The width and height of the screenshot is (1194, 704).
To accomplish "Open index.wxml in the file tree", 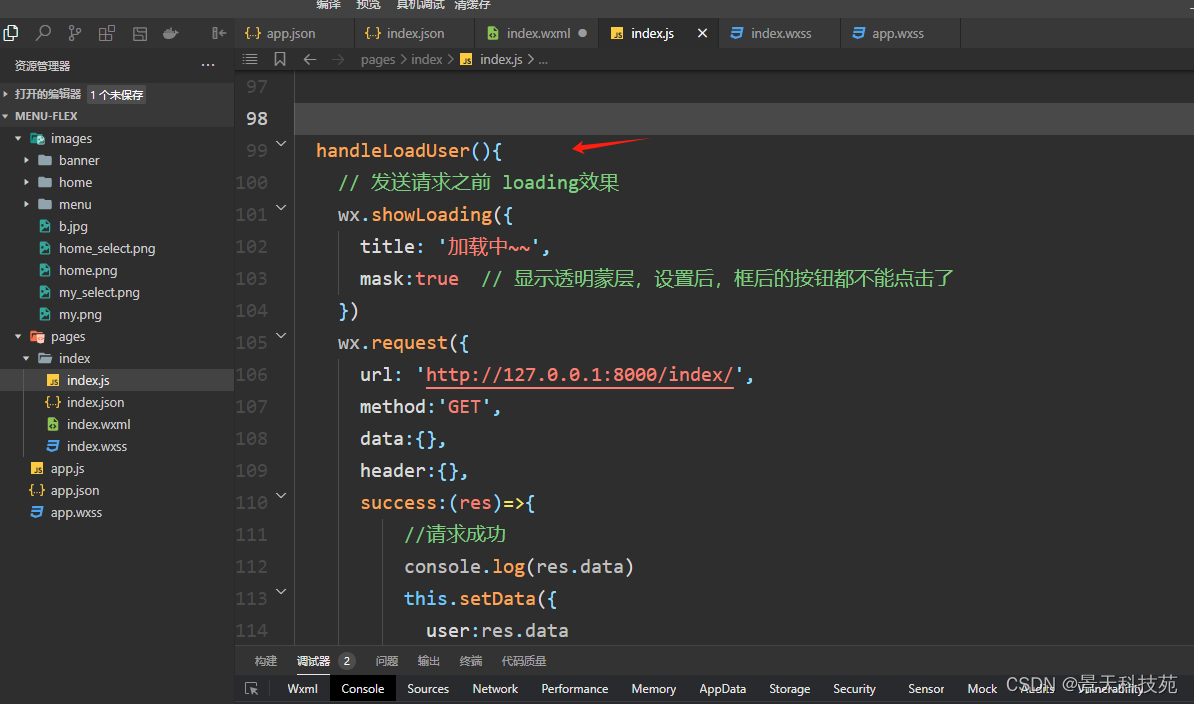I will pyautogui.click(x=98, y=425).
